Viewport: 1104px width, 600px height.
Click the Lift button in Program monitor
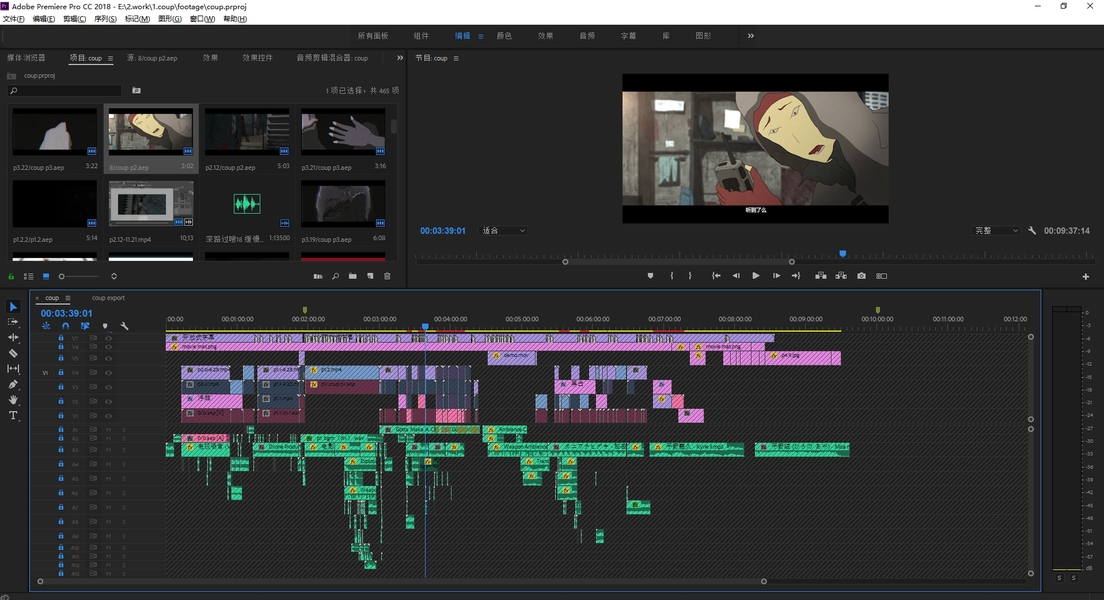click(821, 276)
